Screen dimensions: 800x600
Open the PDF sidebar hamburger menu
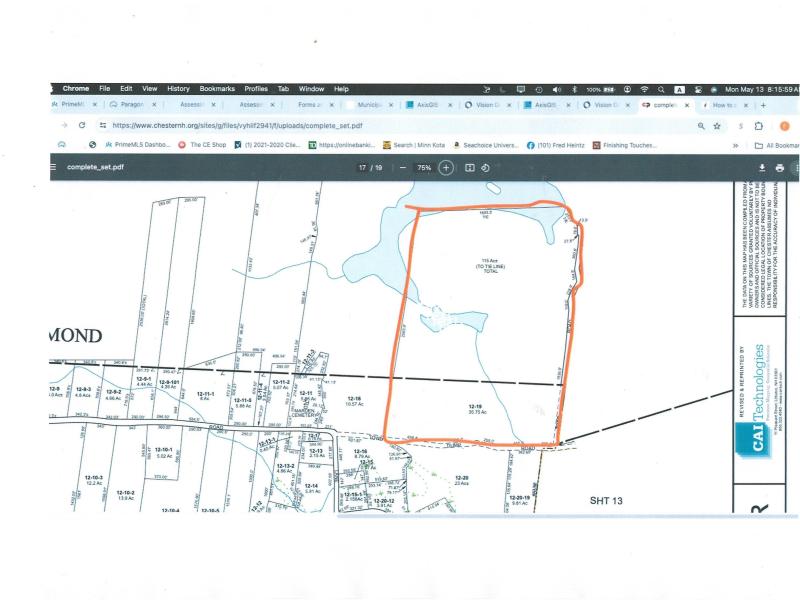pos(53,167)
